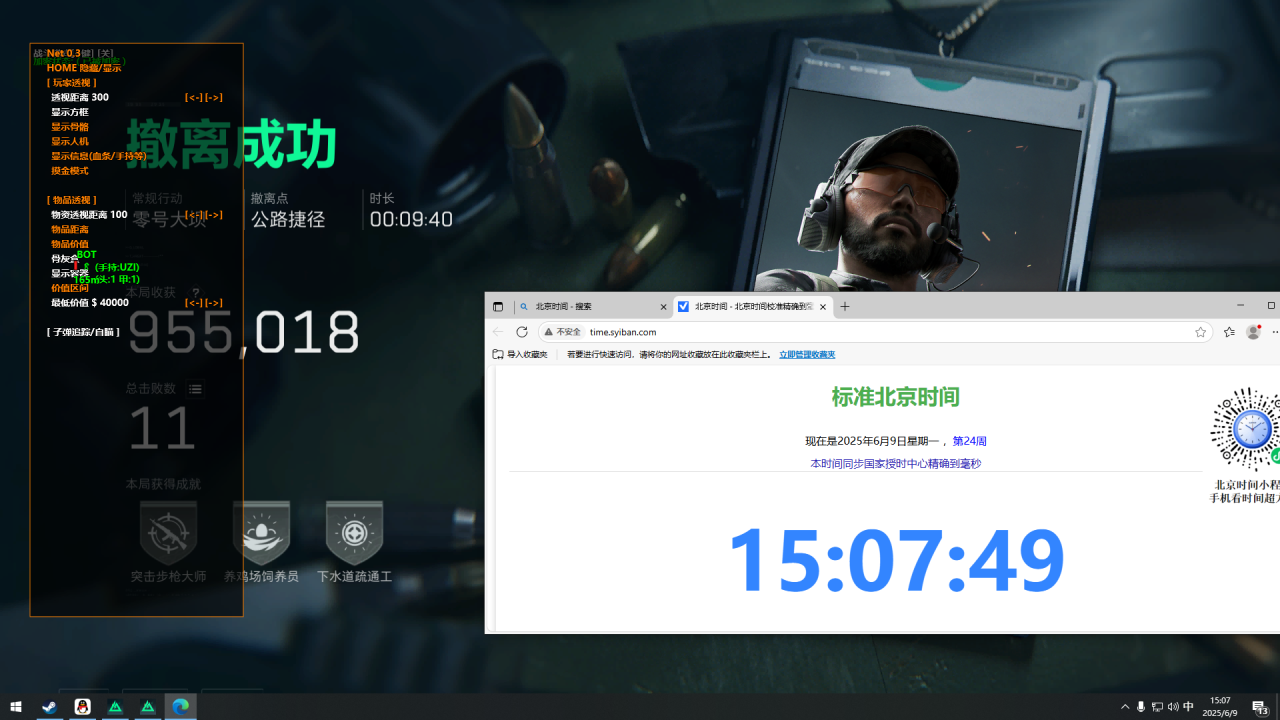Click the 击败数 list icon beside 总击败数
1280x720 pixels.
pyautogui.click(x=195, y=388)
